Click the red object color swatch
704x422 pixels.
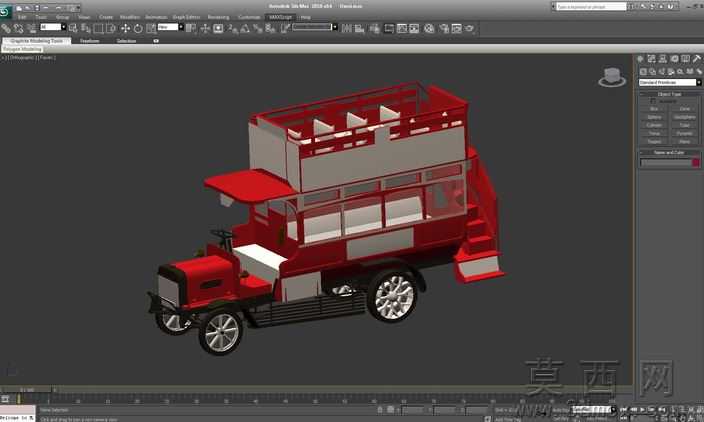695,163
